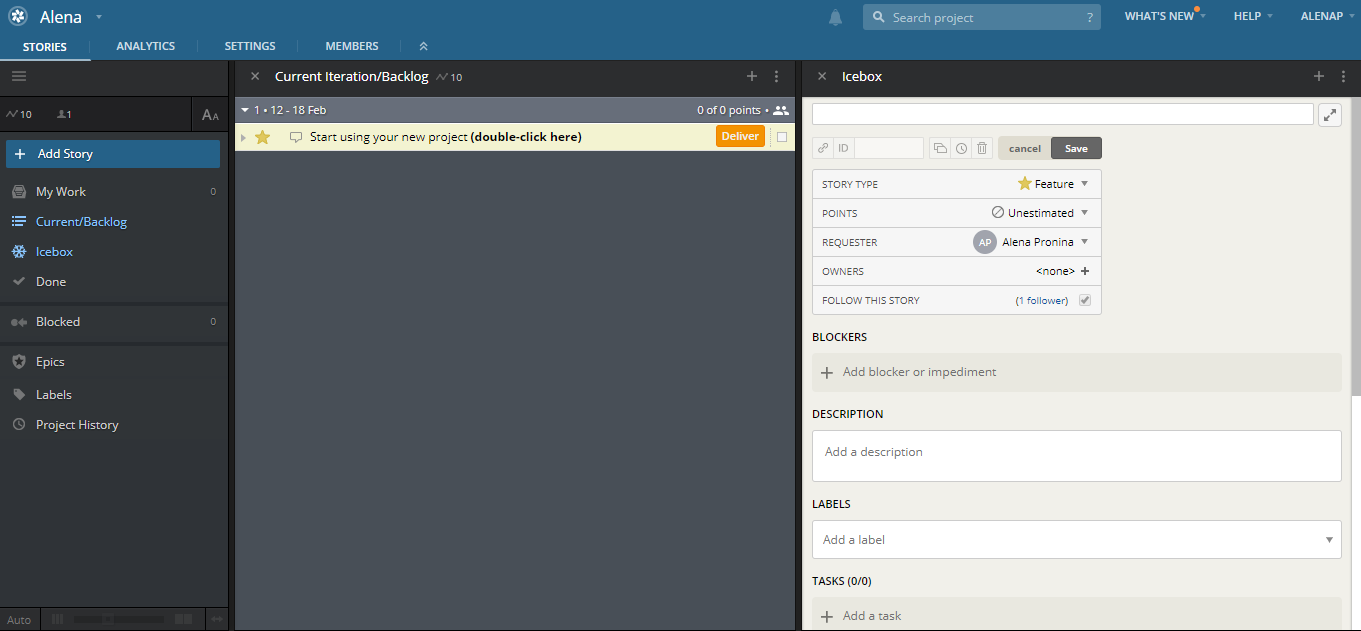This screenshot has width=1361, height=631.
Task: Click the 1 follower link
Action: 1042,300
